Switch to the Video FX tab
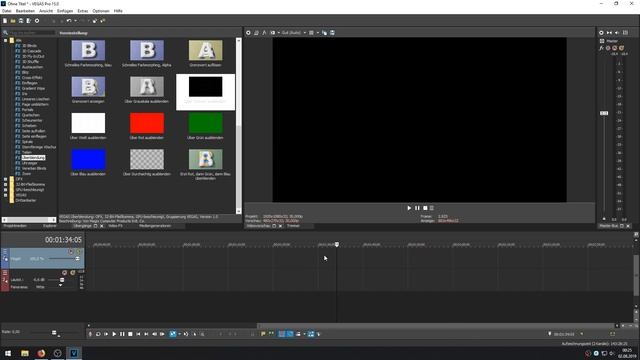 (x=116, y=226)
